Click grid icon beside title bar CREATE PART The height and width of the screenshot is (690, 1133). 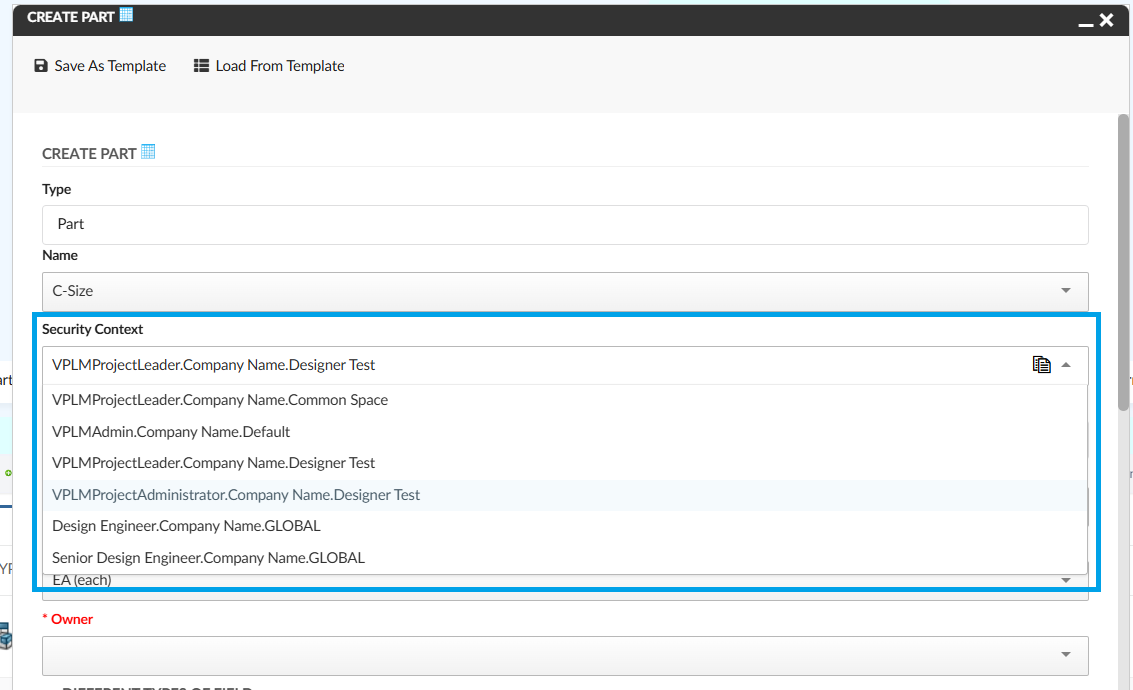pyautogui.click(x=126, y=14)
